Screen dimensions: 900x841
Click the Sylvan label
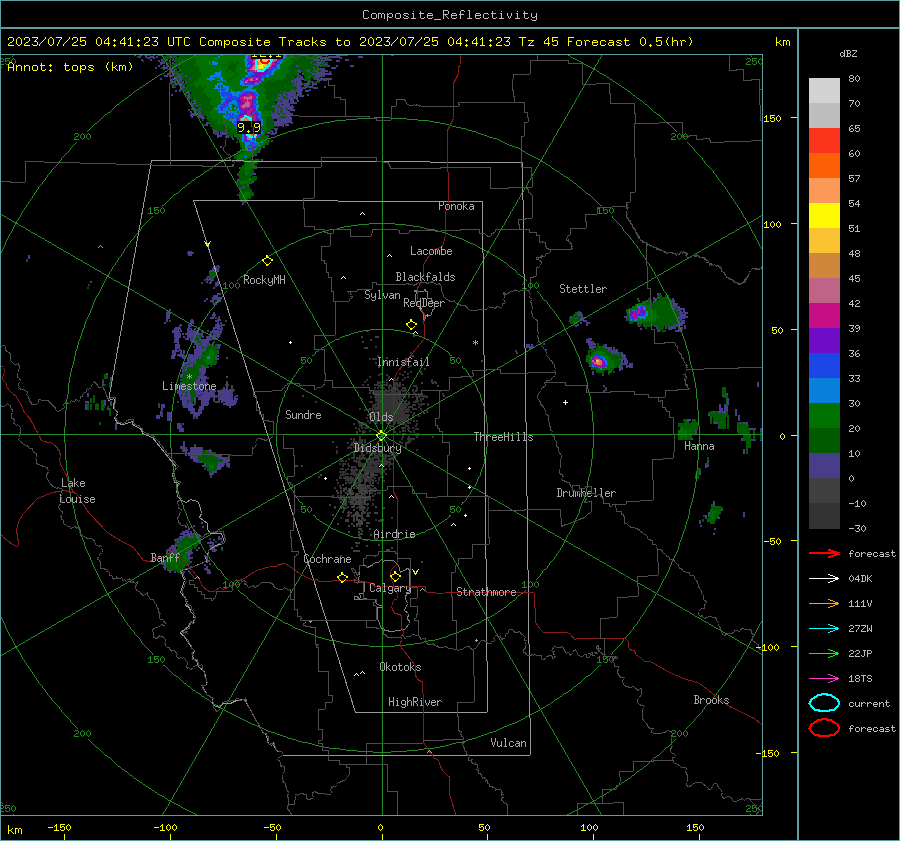point(382,295)
